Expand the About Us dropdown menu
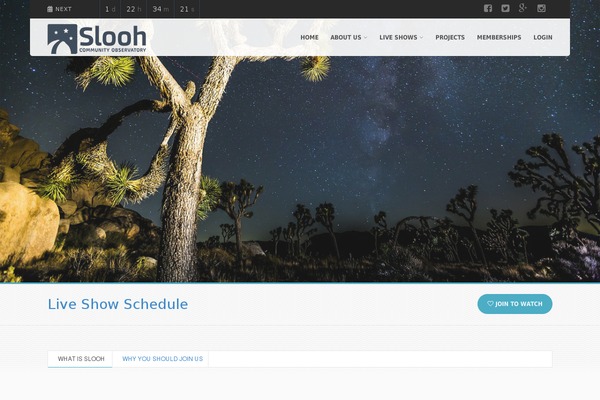600x400 pixels. [x=349, y=37]
